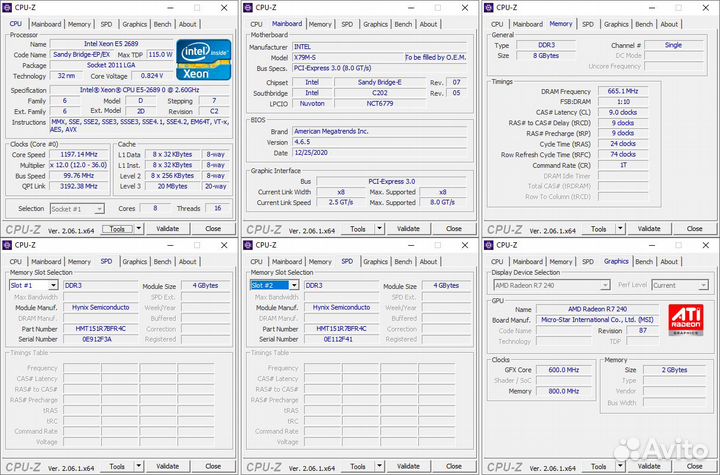Open Graphics tab in the DRAM timings Memory window
The image size is (720, 475).
pos(616,24)
